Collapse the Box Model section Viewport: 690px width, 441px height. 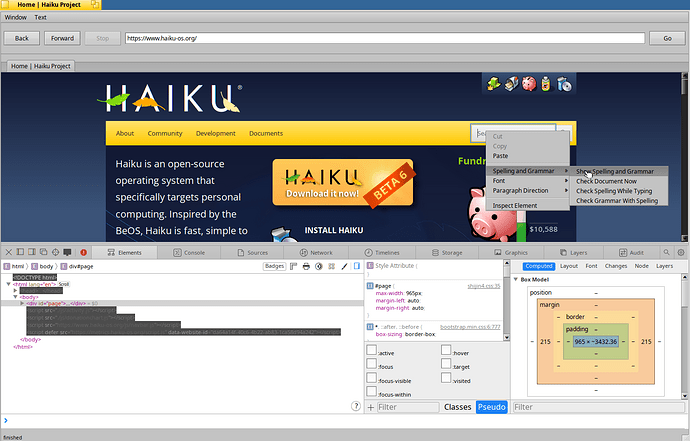pyautogui.click(x=516, y=279)
